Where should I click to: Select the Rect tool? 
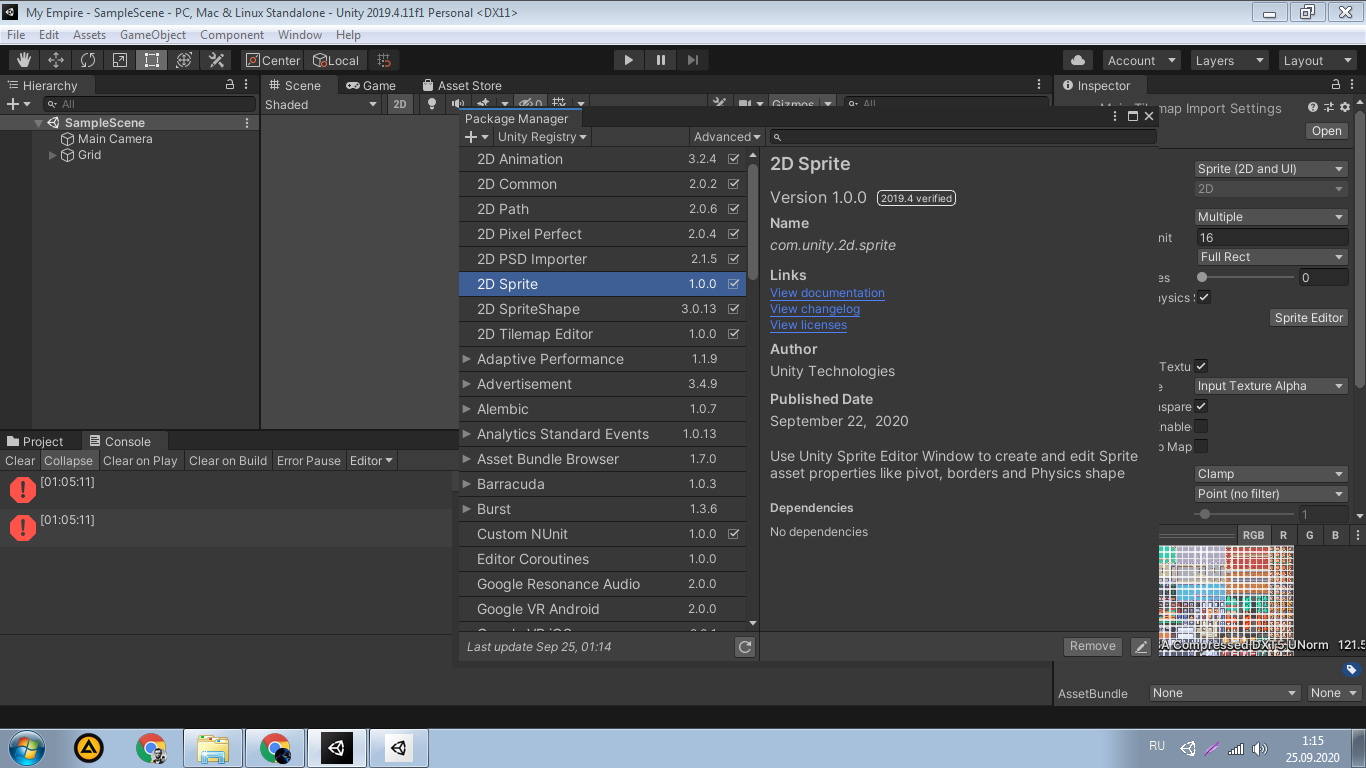152,60
